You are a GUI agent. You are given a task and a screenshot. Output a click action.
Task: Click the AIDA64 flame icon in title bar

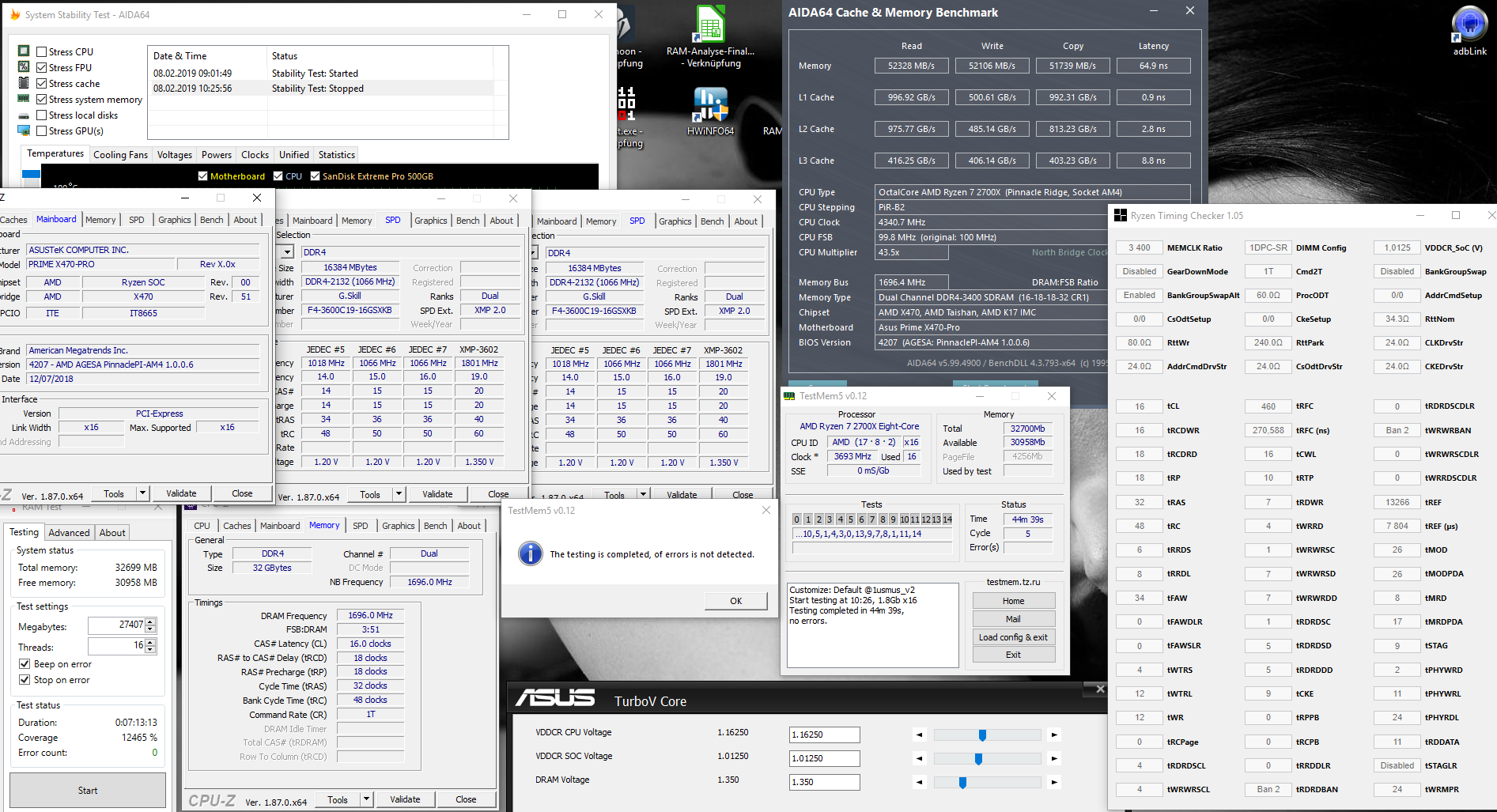(15, 14)
